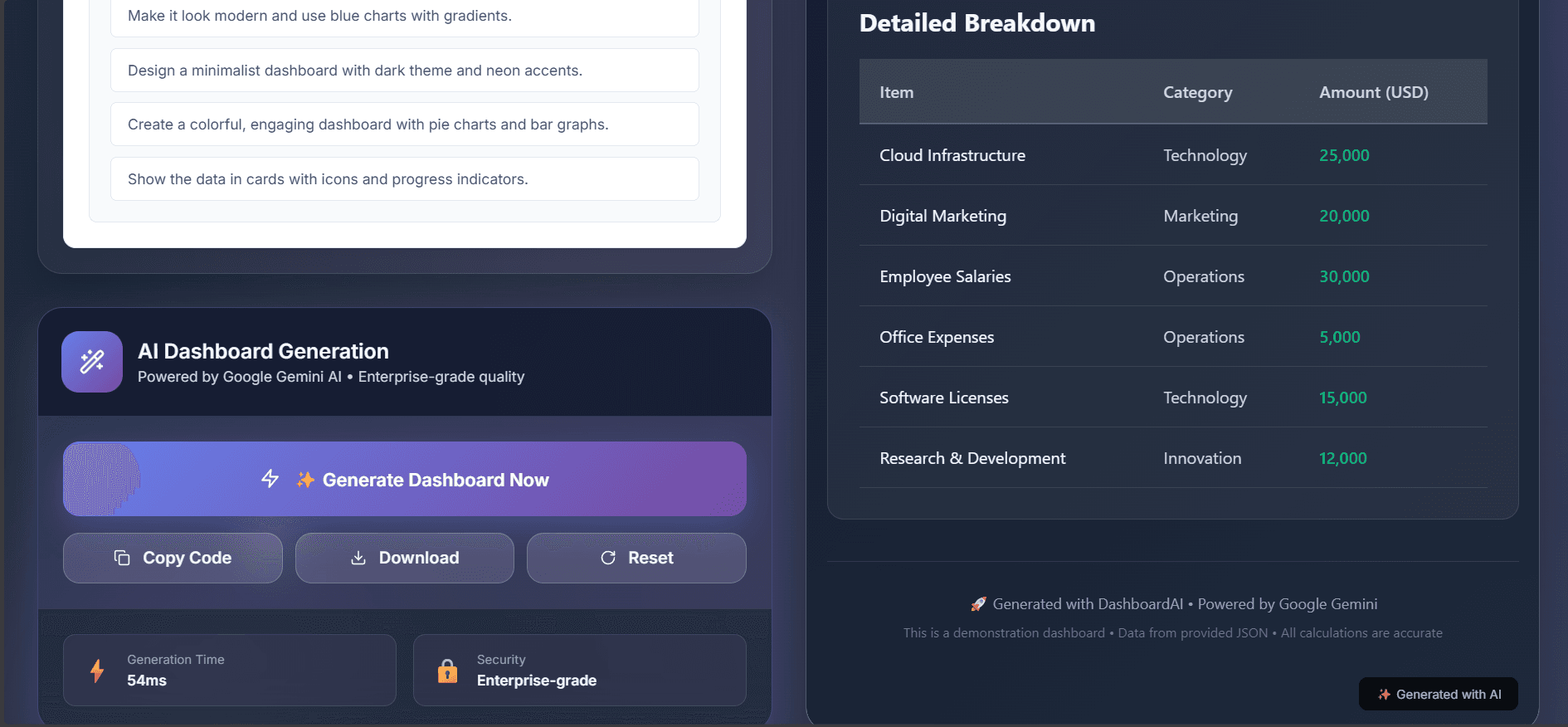1568x727 pixels.
Task: Click the Cloud Infrastructure row item
Action: 952,155
